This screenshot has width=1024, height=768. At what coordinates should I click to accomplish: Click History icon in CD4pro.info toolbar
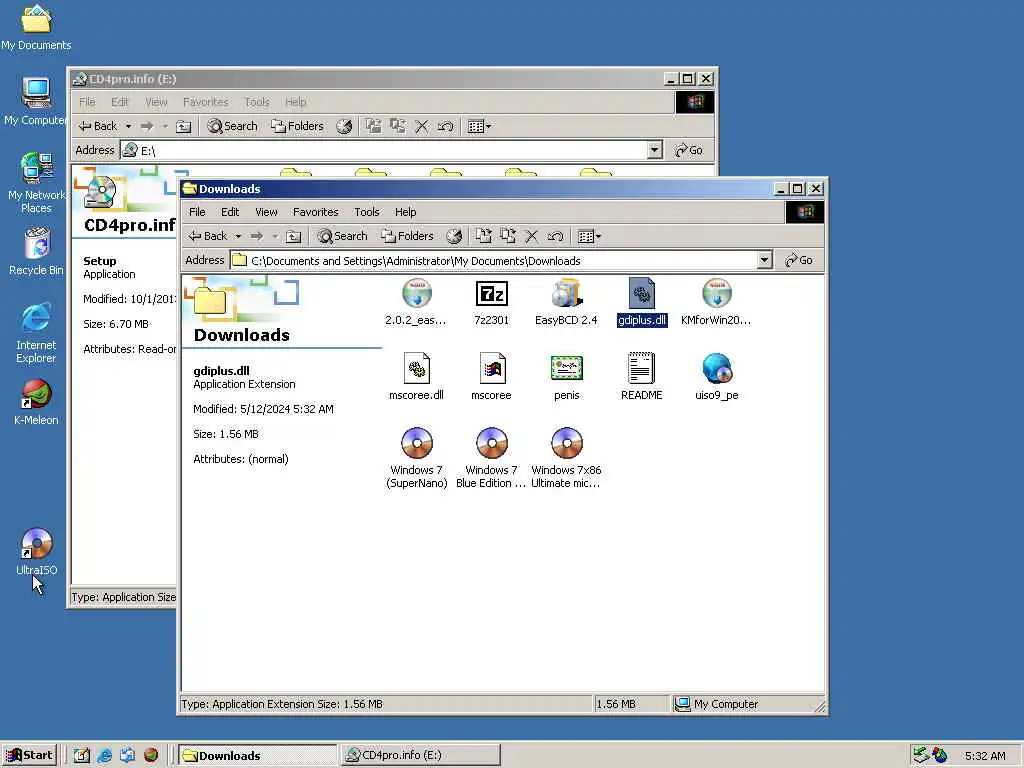coord(344,126)
